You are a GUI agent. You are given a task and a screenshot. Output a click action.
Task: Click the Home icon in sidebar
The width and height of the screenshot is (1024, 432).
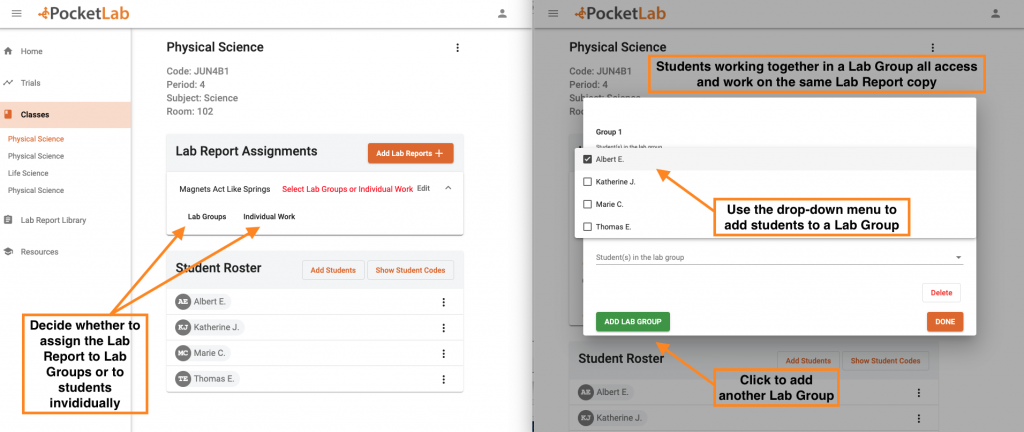(x=8, y=51)
